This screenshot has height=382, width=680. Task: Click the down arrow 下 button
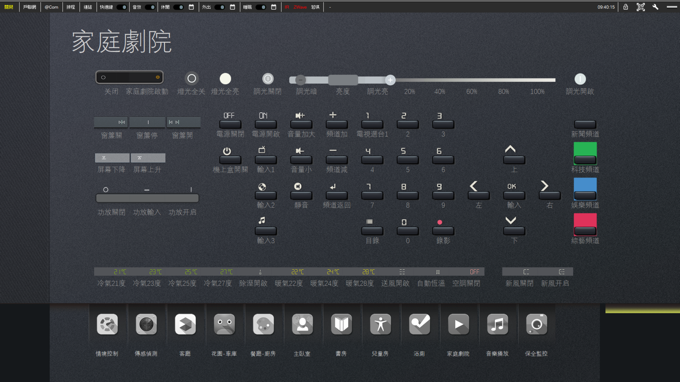[x=514, y=231]
